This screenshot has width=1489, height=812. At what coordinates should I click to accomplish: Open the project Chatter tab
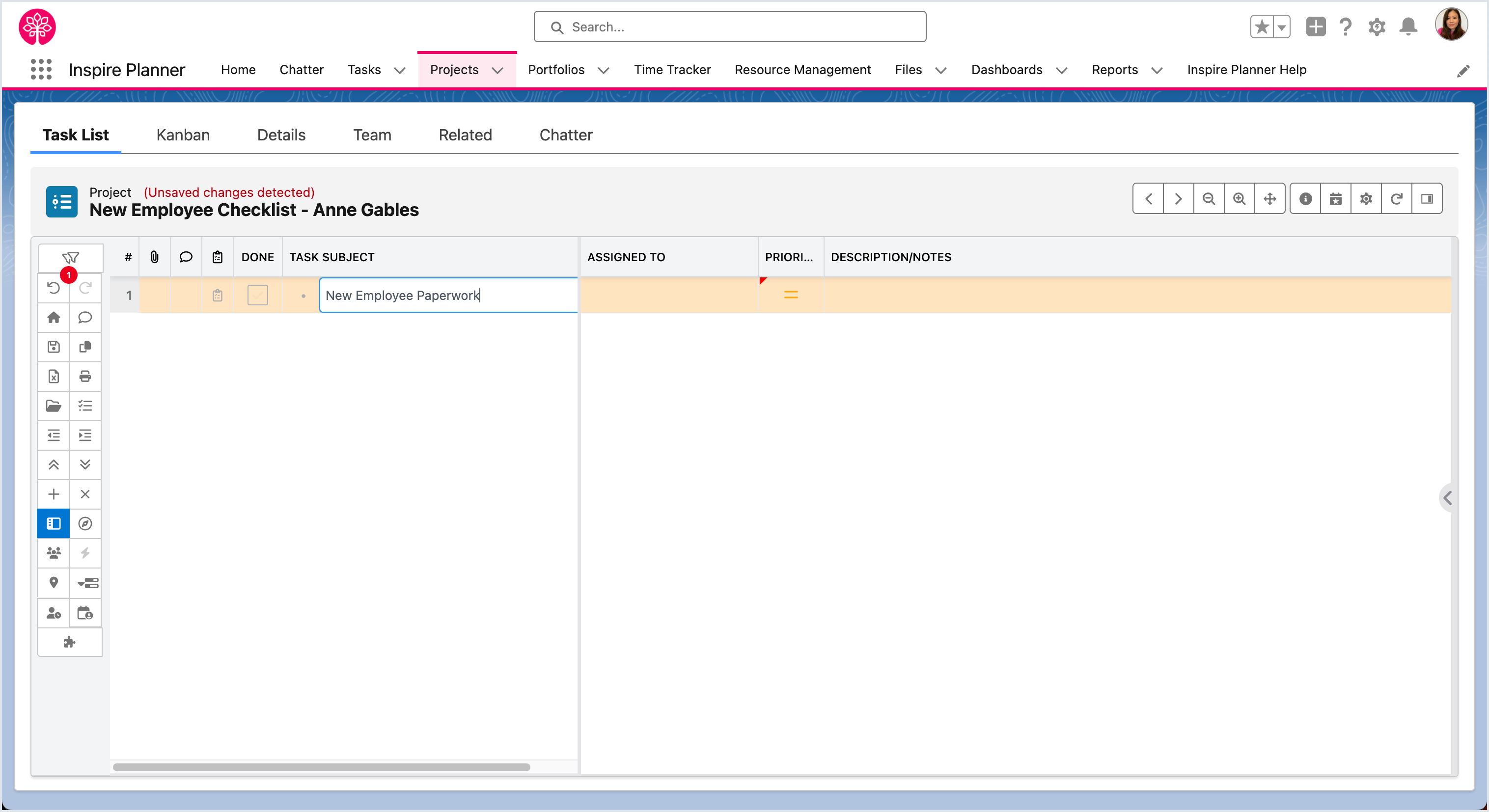click(566, 135)
